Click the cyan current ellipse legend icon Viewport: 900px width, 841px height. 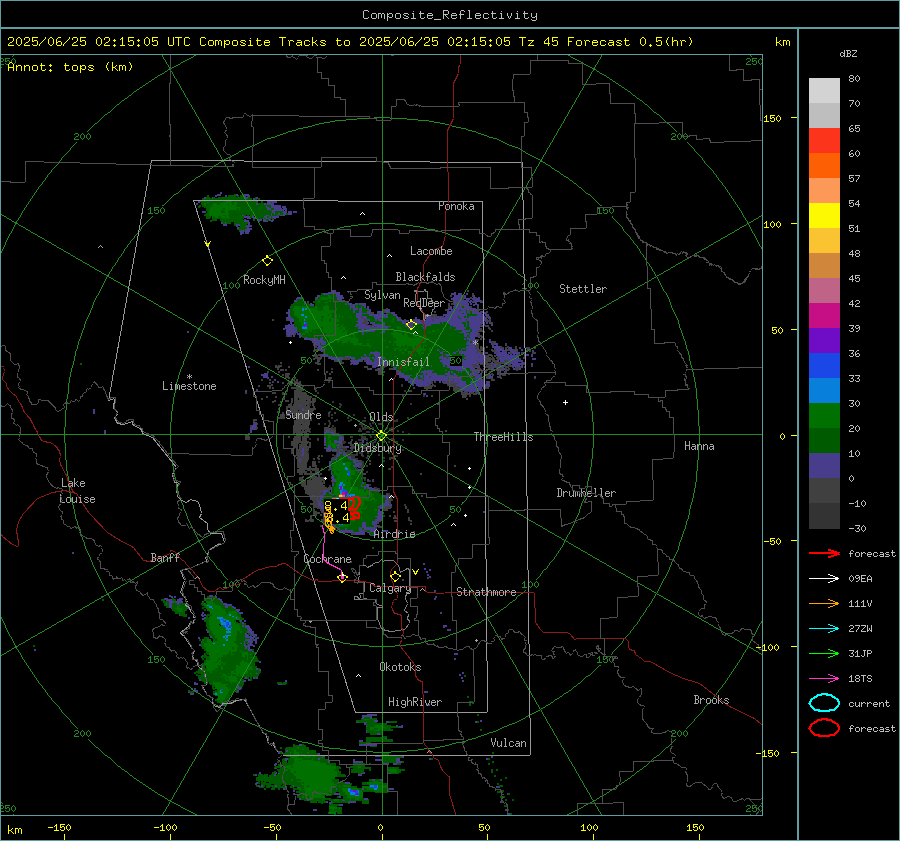click(824, 703)
